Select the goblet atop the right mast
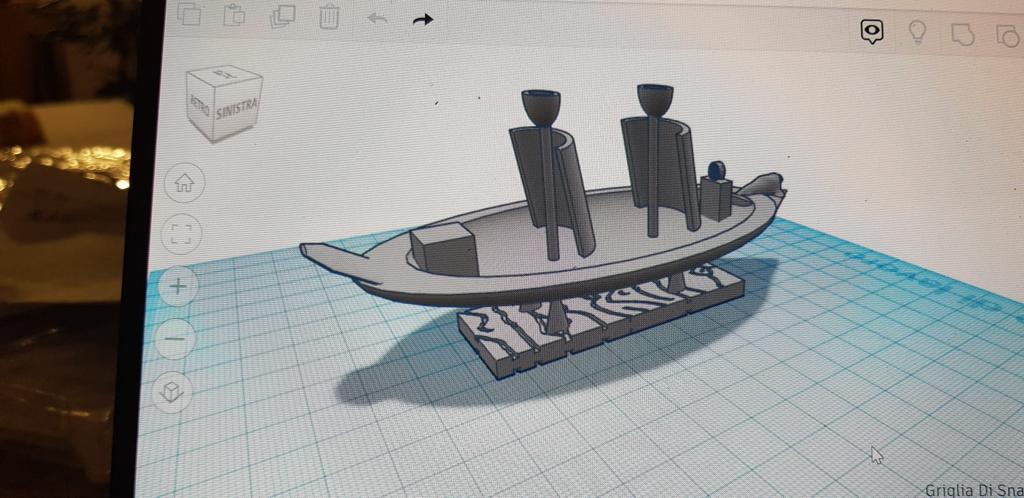The width and height of the screenshot is (1024, 498). (655, 101)
